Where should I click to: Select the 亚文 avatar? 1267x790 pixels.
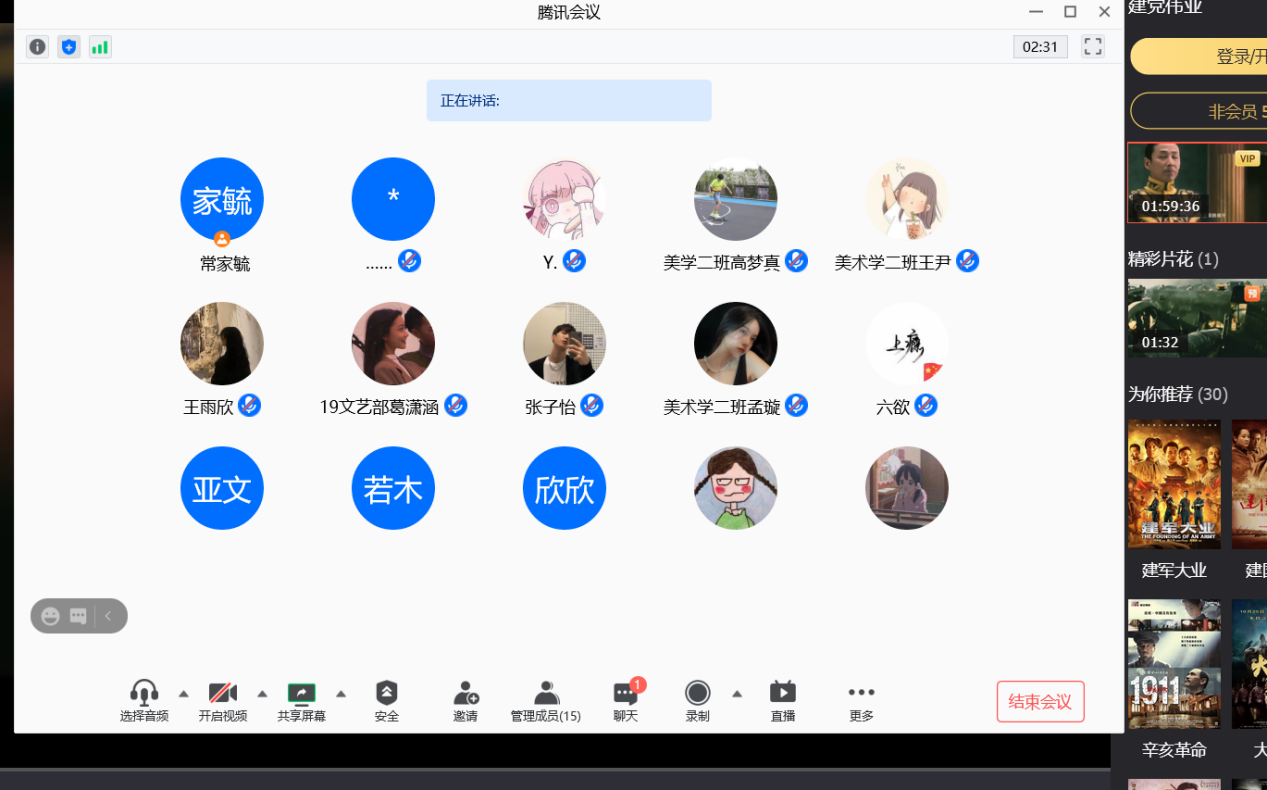[222, 488]
